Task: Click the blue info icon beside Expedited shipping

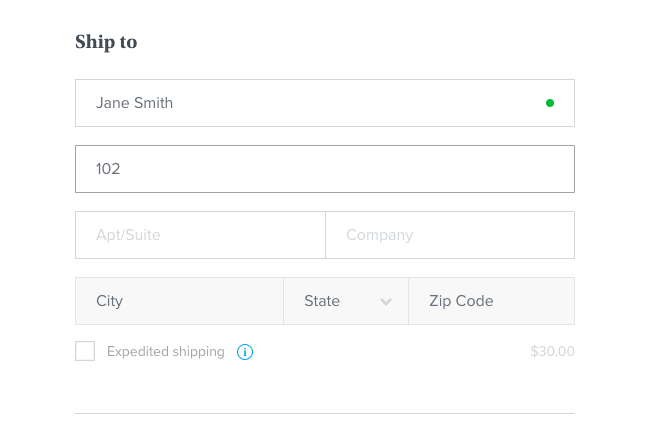Action: tap(245, 352)
